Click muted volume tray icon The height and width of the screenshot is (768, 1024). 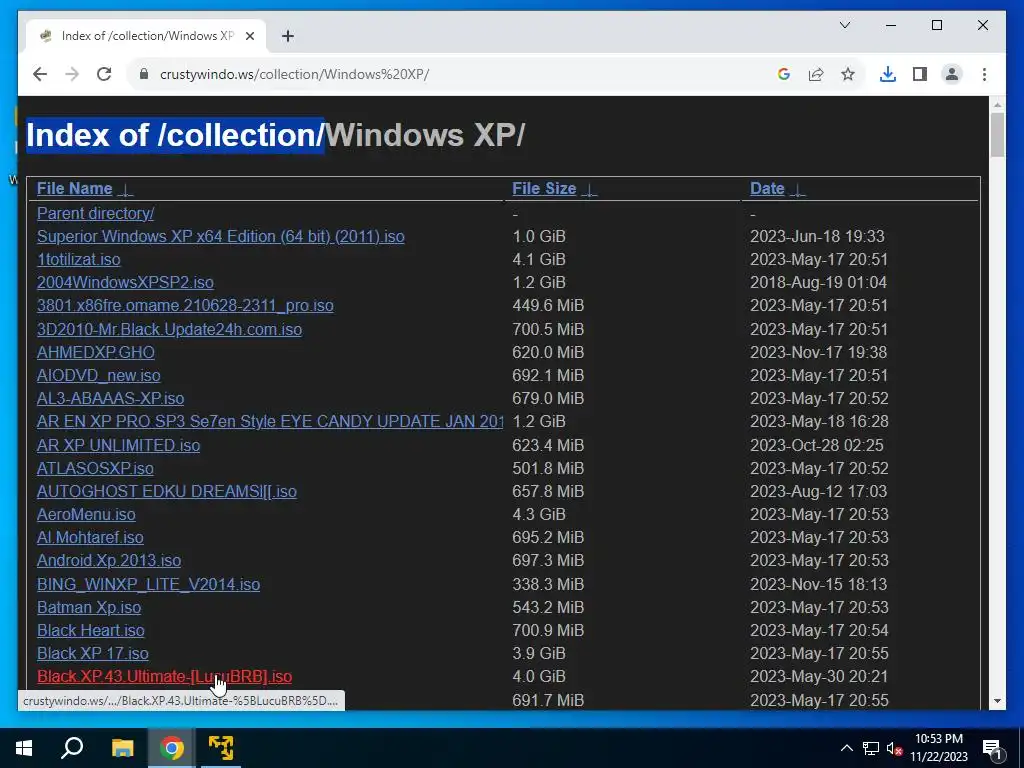895,748
